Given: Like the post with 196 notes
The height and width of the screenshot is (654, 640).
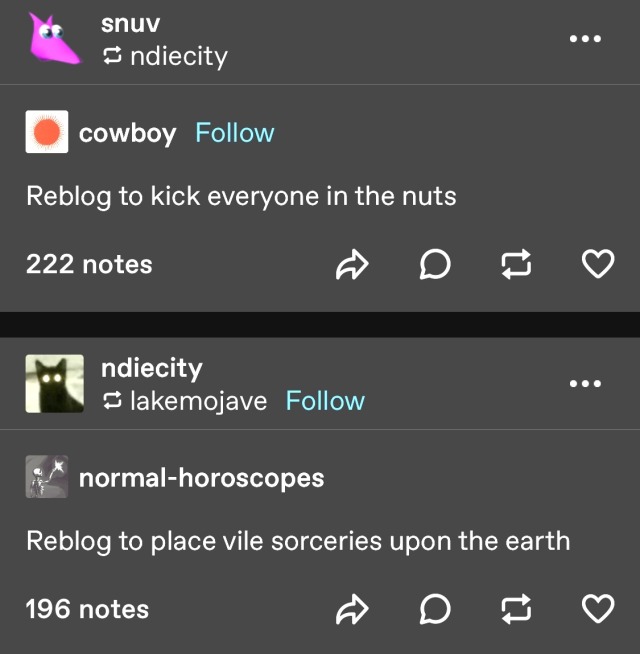Looking at the screenshot, I should [598, 609].
